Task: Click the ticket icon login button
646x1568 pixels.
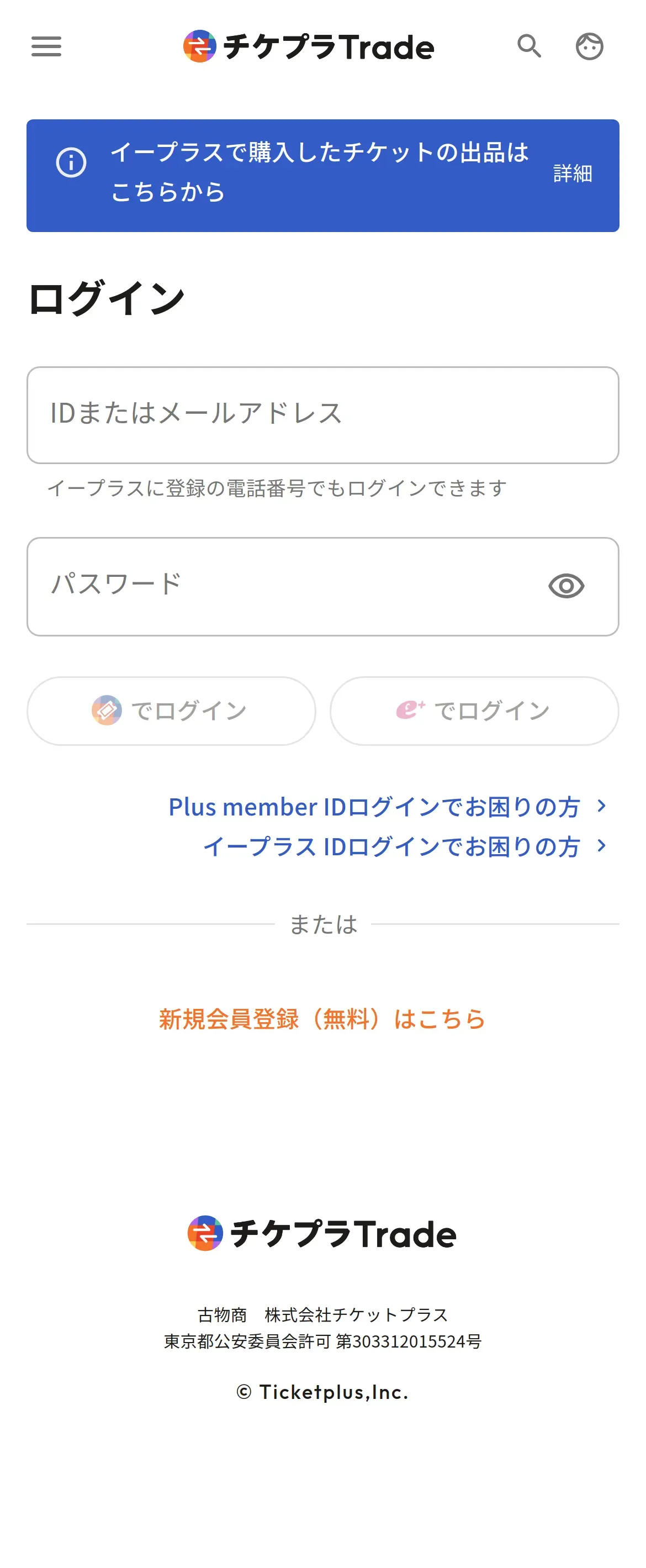Action: (x=171, y=711)
